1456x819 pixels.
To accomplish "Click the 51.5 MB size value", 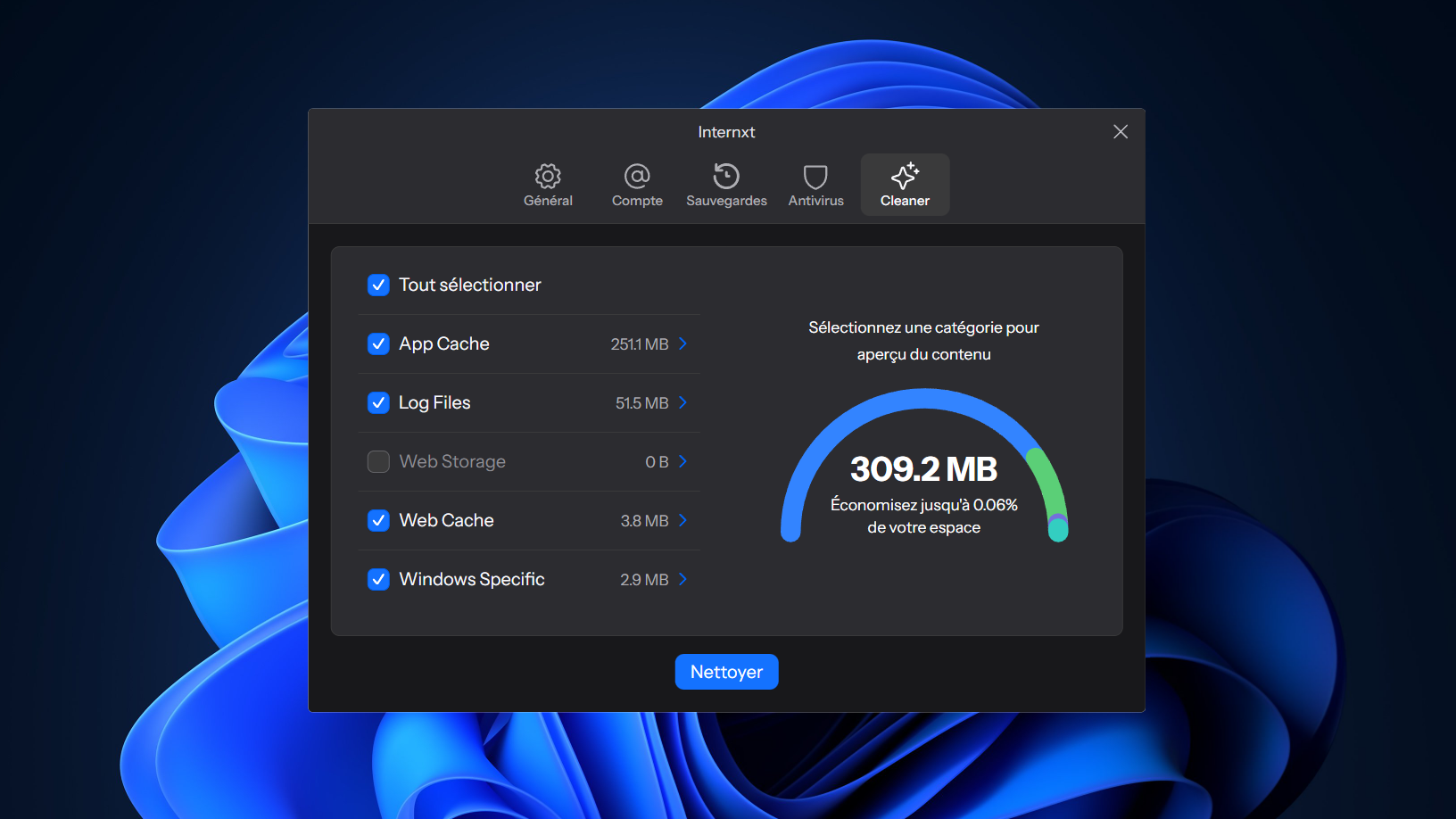I will [x=641, y=403].
